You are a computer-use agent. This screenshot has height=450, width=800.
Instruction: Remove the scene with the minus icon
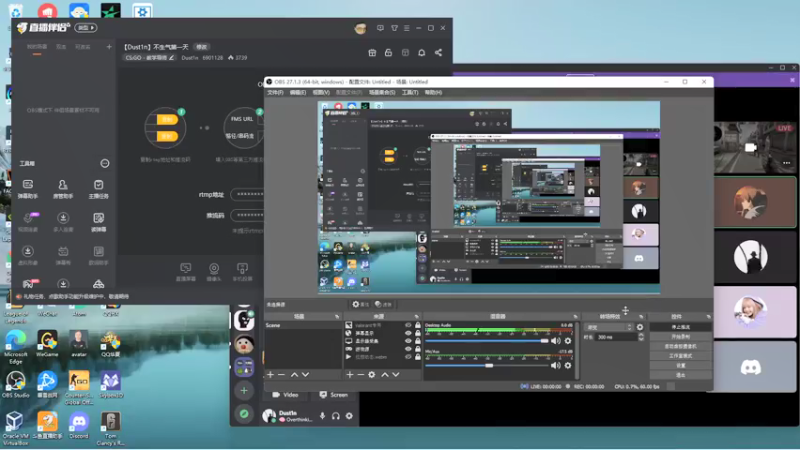pos(281,374)
